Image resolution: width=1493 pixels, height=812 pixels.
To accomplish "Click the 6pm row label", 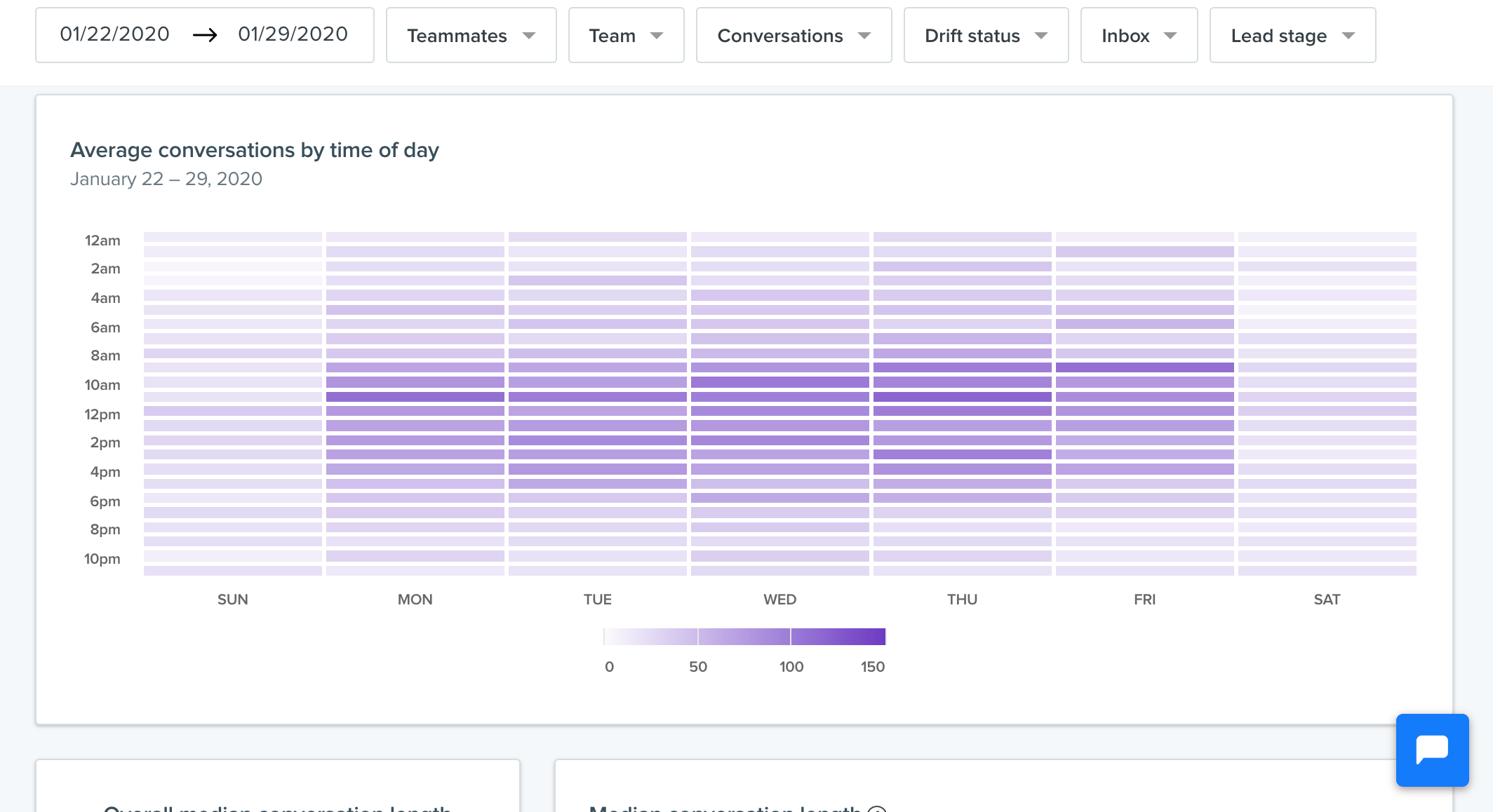I will tap(105, 501).
